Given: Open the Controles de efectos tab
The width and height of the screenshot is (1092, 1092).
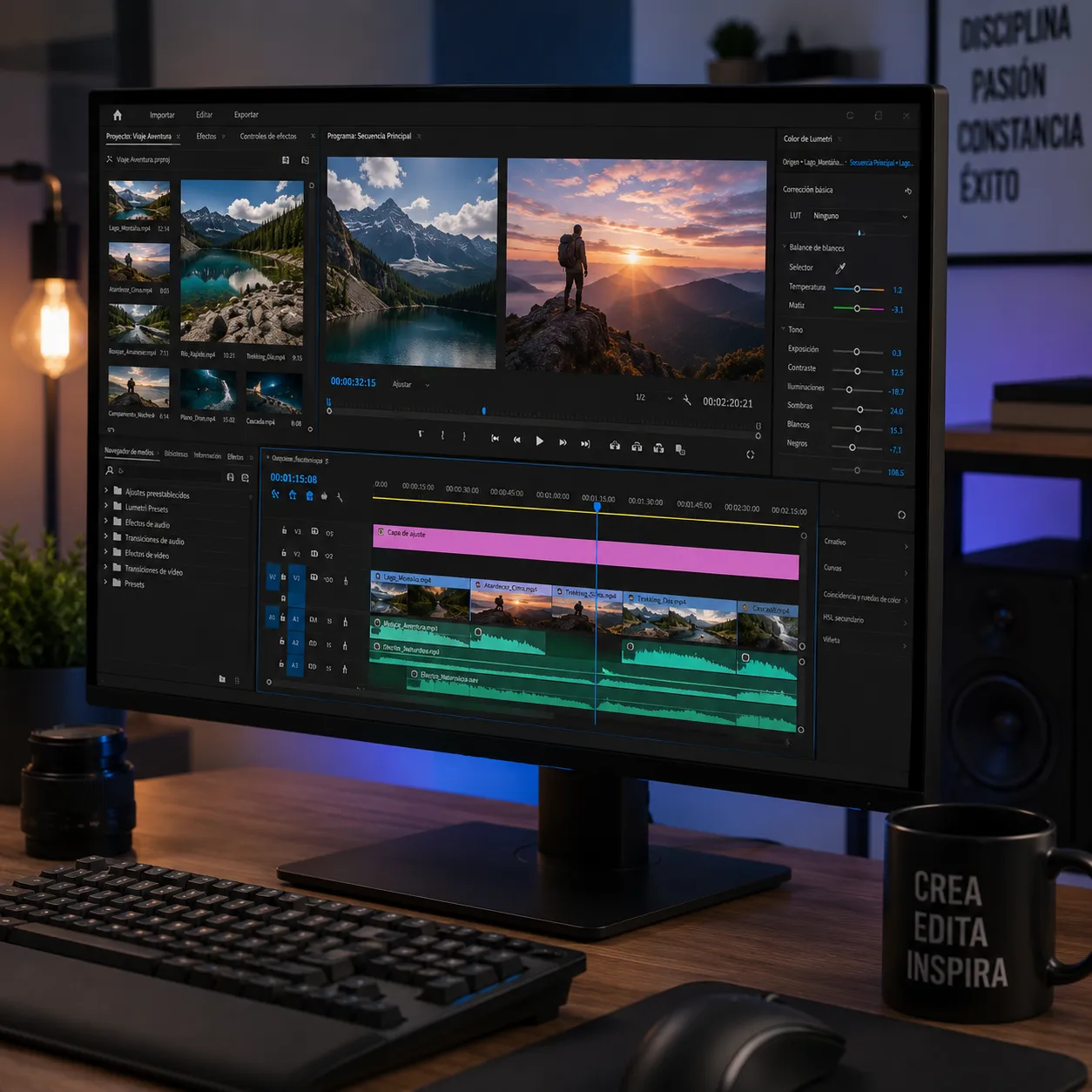Looking at the screenshot, I should (268, 136).
